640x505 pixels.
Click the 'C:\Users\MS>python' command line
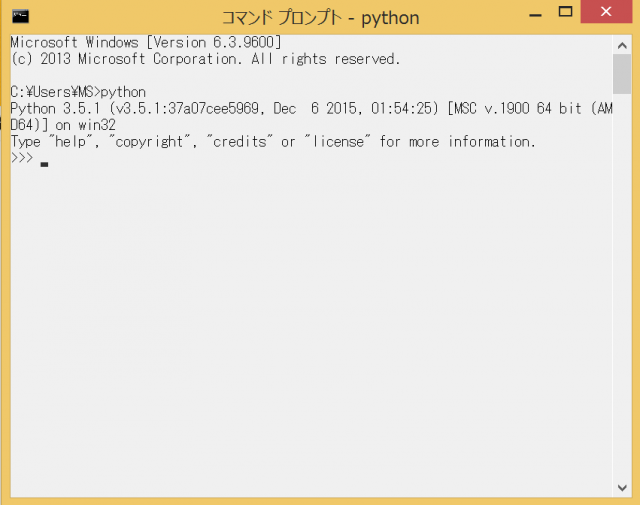pyautogui.click(x=78, y=92)
